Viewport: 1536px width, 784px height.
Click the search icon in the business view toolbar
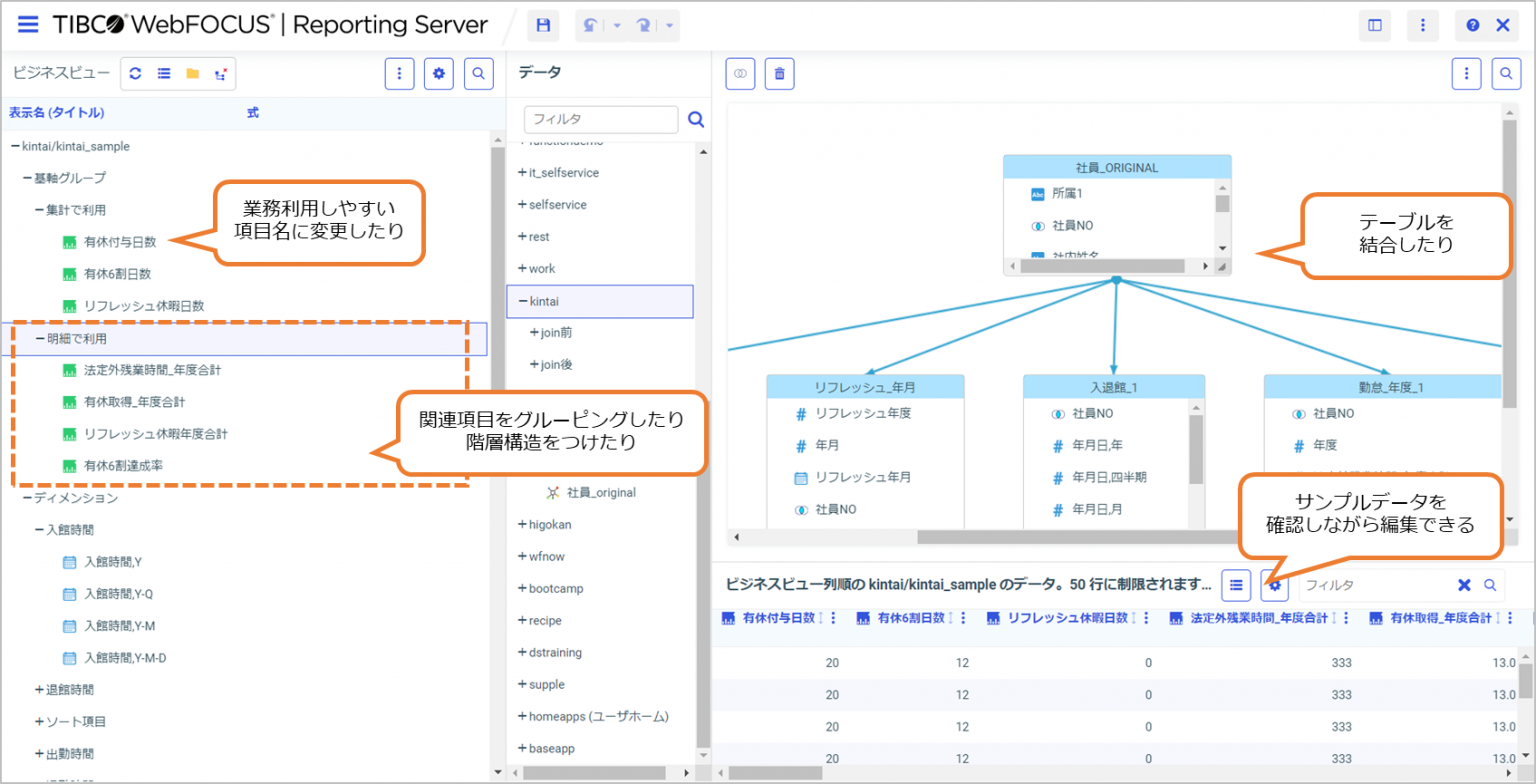tap(478, 73)
